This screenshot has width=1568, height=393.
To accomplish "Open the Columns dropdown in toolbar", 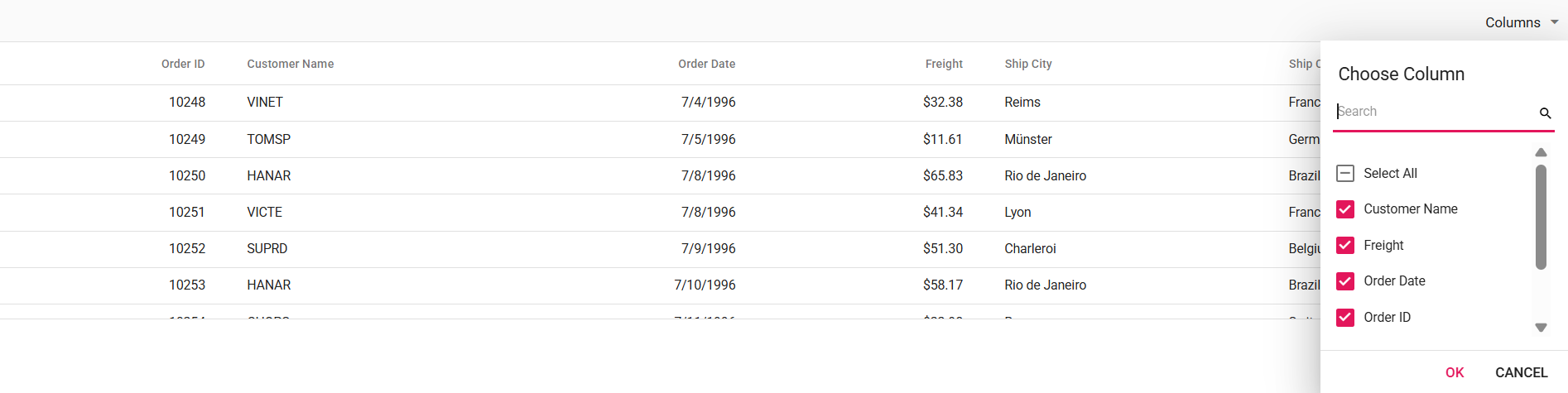I will [x=1513, y=22].
